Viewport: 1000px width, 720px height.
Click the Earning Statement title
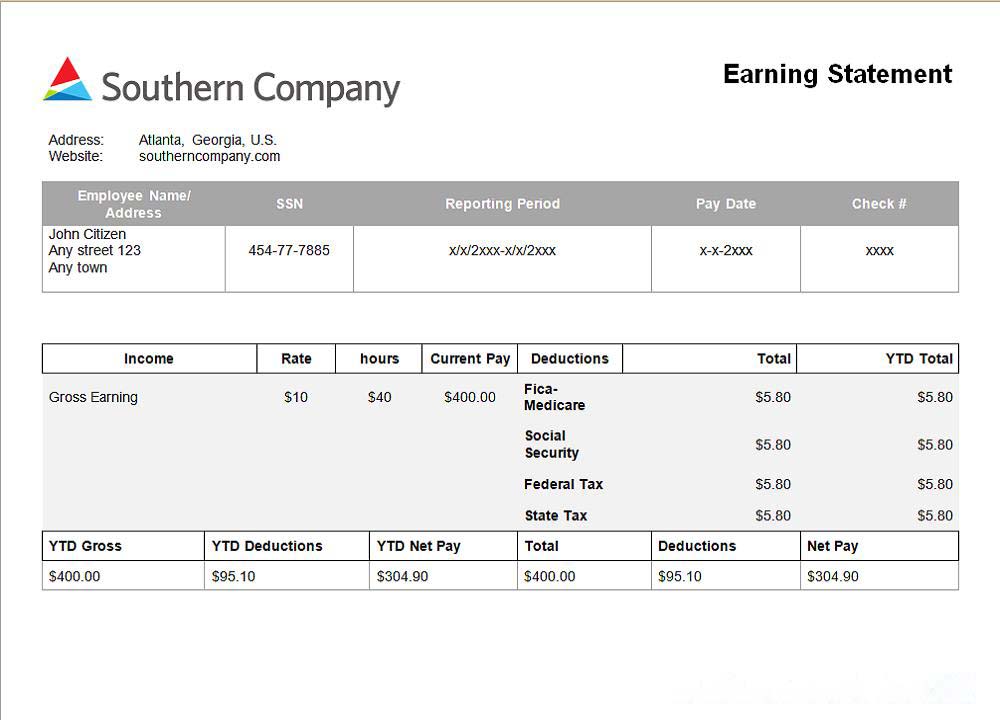point(837,74)
